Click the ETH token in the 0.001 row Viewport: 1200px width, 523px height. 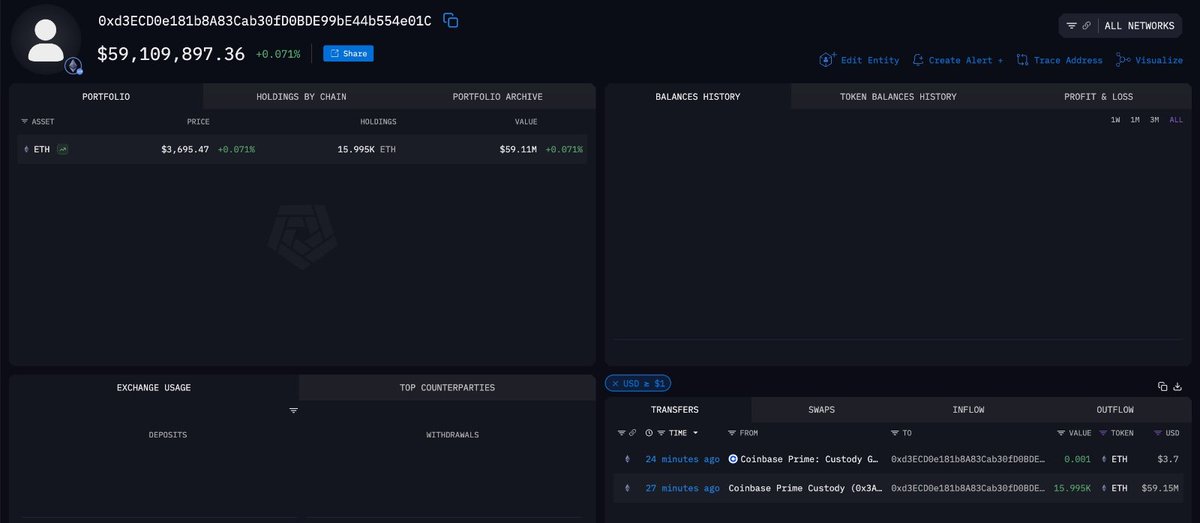(x=1117, y=460)
